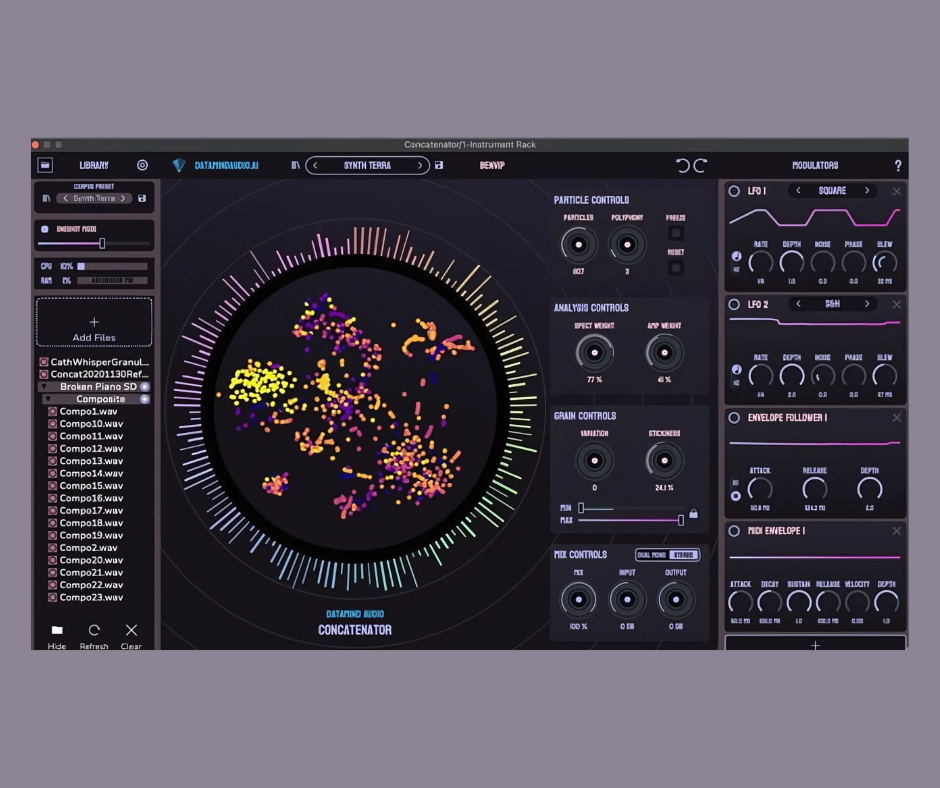Remove LFO 2 with its X icon
Viewport: 940px width, 788px height.
click(896, 305)
